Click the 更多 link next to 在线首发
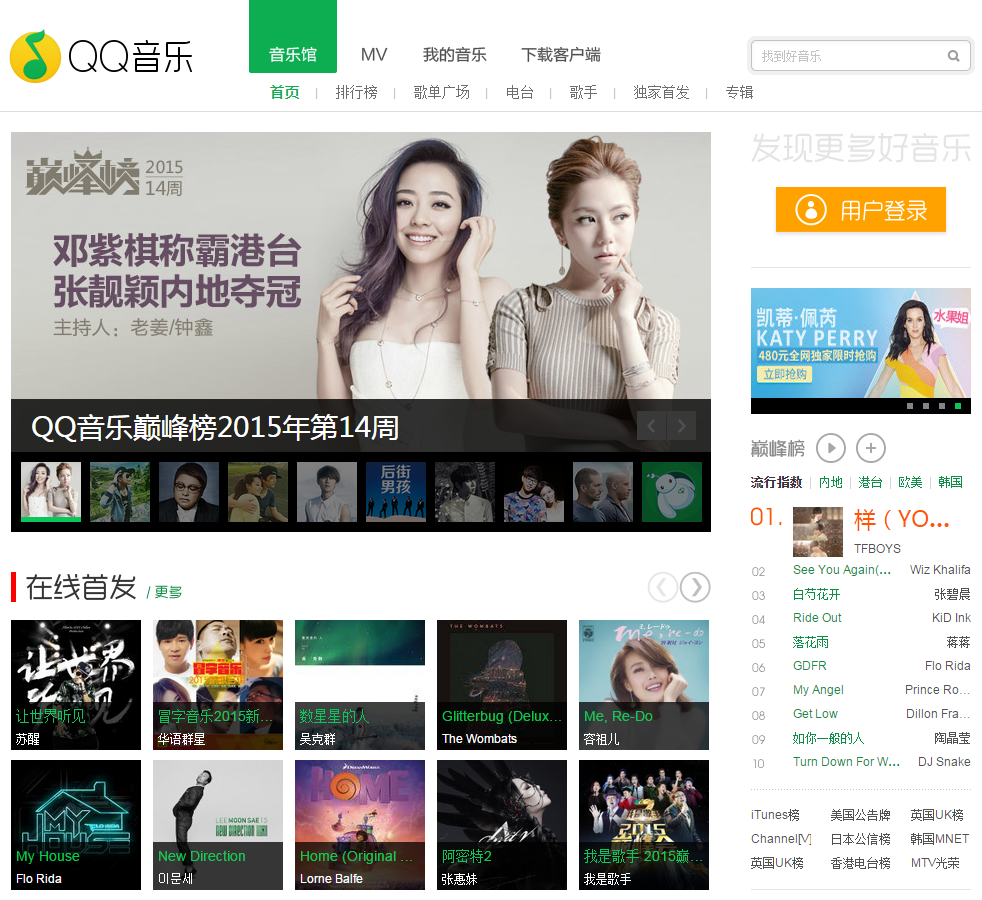The width and height of the screenshot is (982, 900). [168, 592]
